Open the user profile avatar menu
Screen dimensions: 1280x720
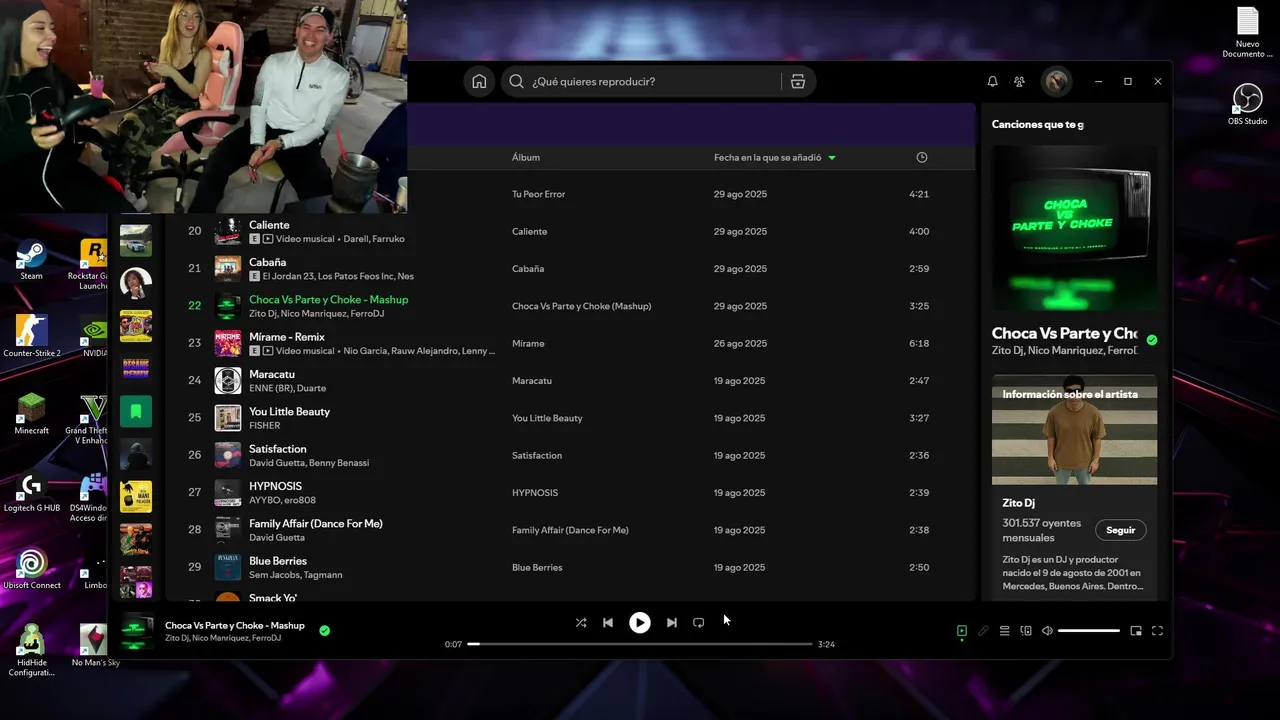click(x=1056, y=82)
